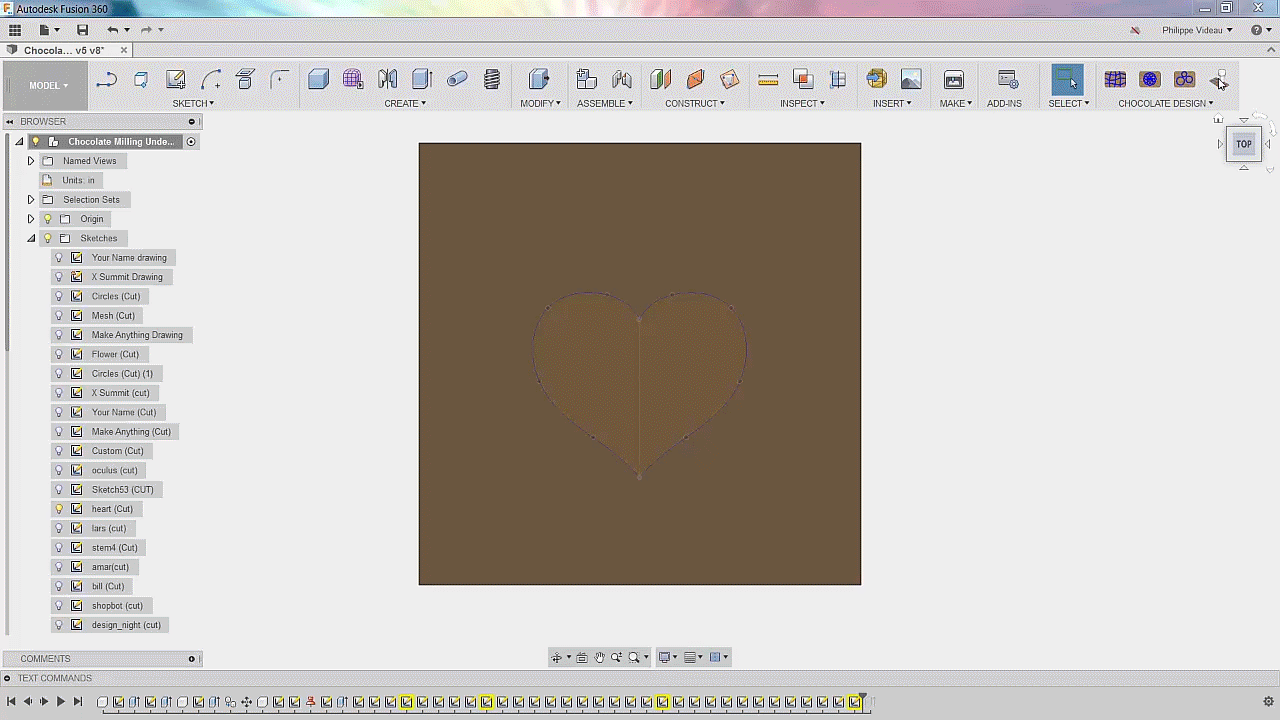
Task: Show the Mesh (Cut) sketch via lightbulb
Action: coord(58,316)
